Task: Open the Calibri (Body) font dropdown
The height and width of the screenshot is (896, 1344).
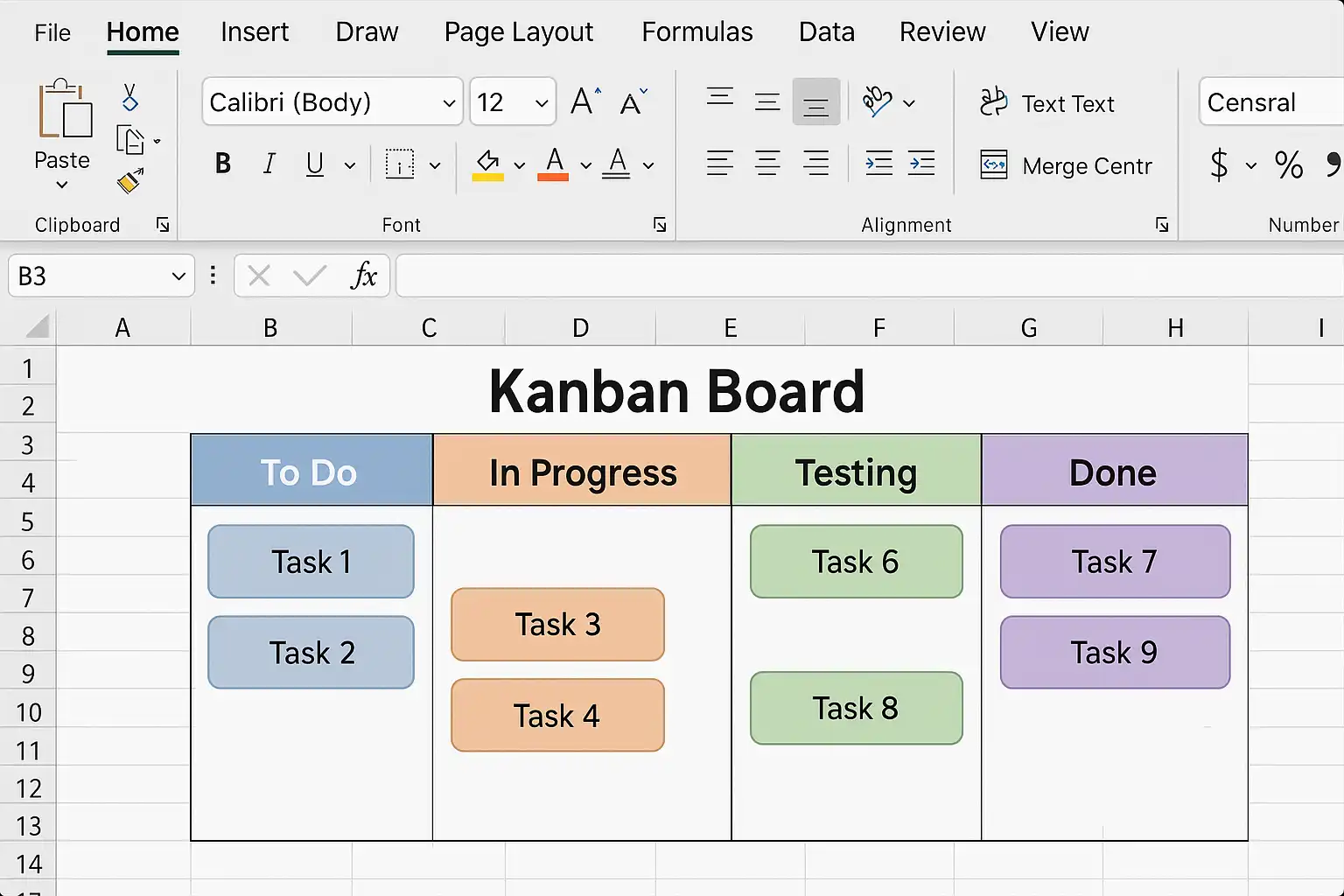Action: (x=449, y=102)
